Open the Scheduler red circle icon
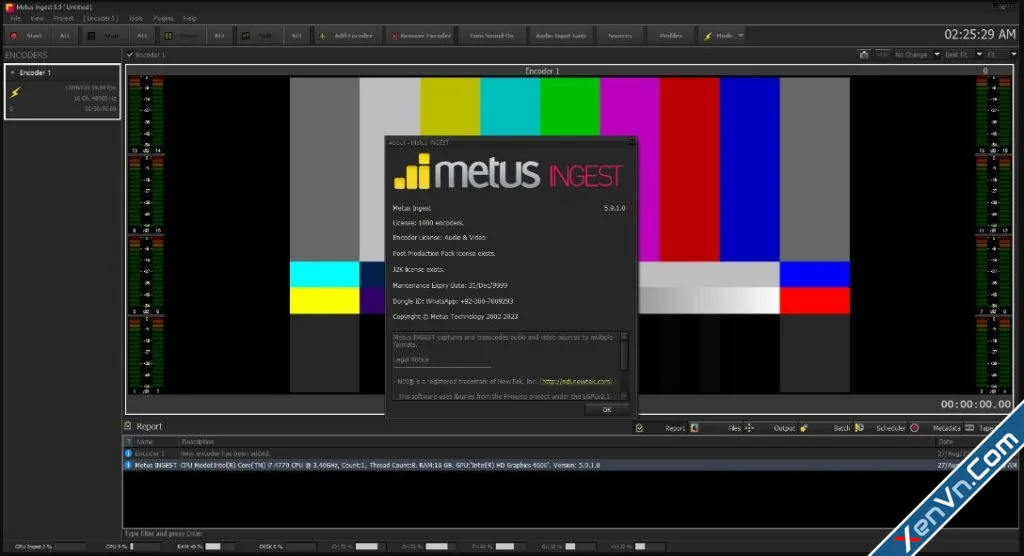1024x556 pixels. [914, 428]
